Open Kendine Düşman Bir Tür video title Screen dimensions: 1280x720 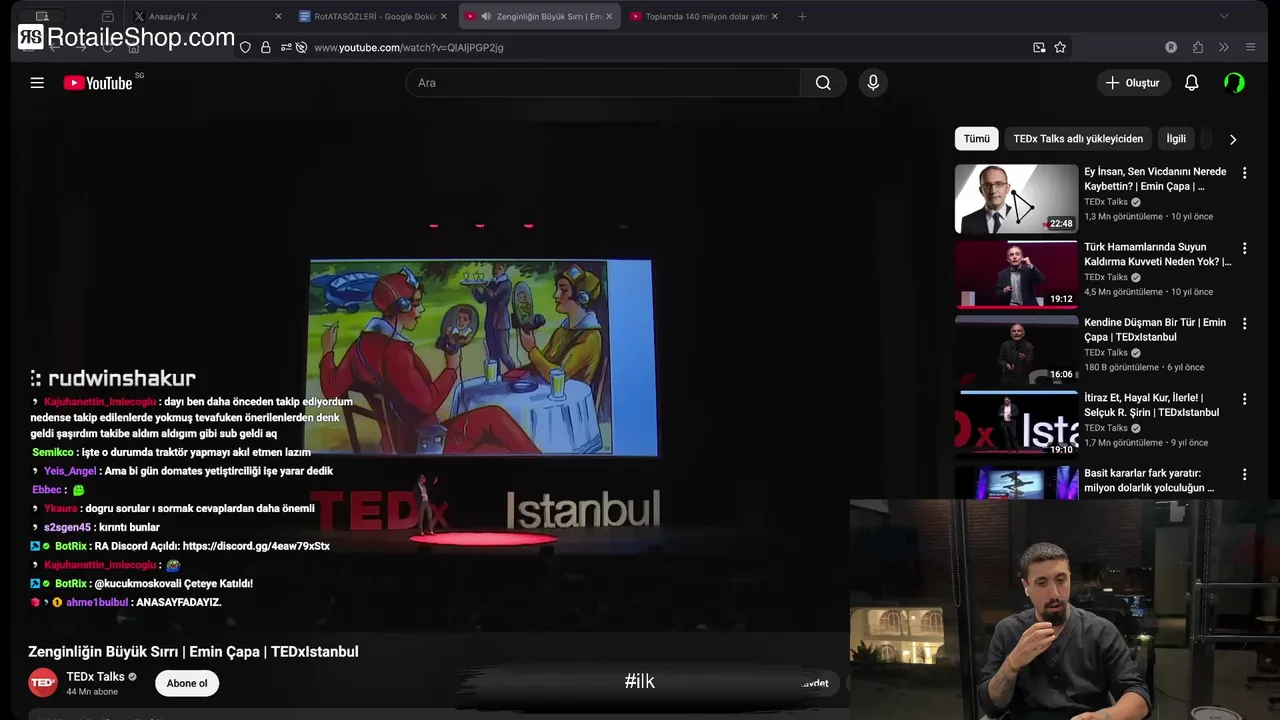point(1155,330)
